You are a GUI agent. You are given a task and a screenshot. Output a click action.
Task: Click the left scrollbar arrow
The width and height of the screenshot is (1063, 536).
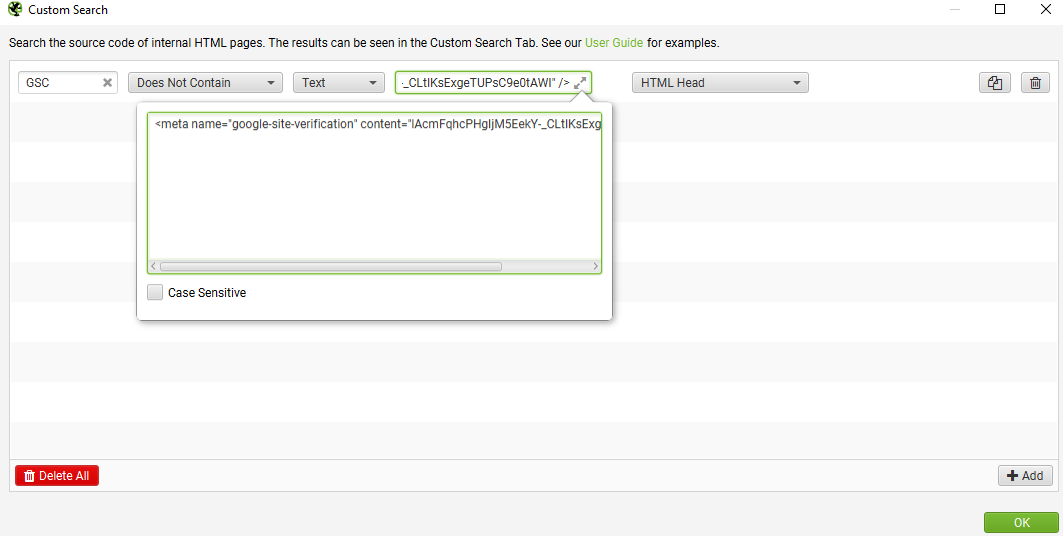pyautogui.click(x=153, y=266)
